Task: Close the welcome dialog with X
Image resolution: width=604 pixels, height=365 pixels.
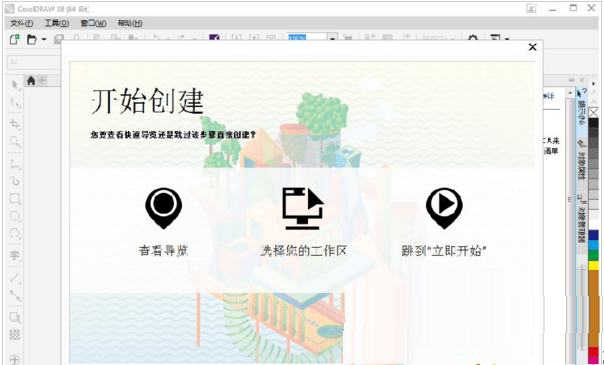Action: point(532,47)
